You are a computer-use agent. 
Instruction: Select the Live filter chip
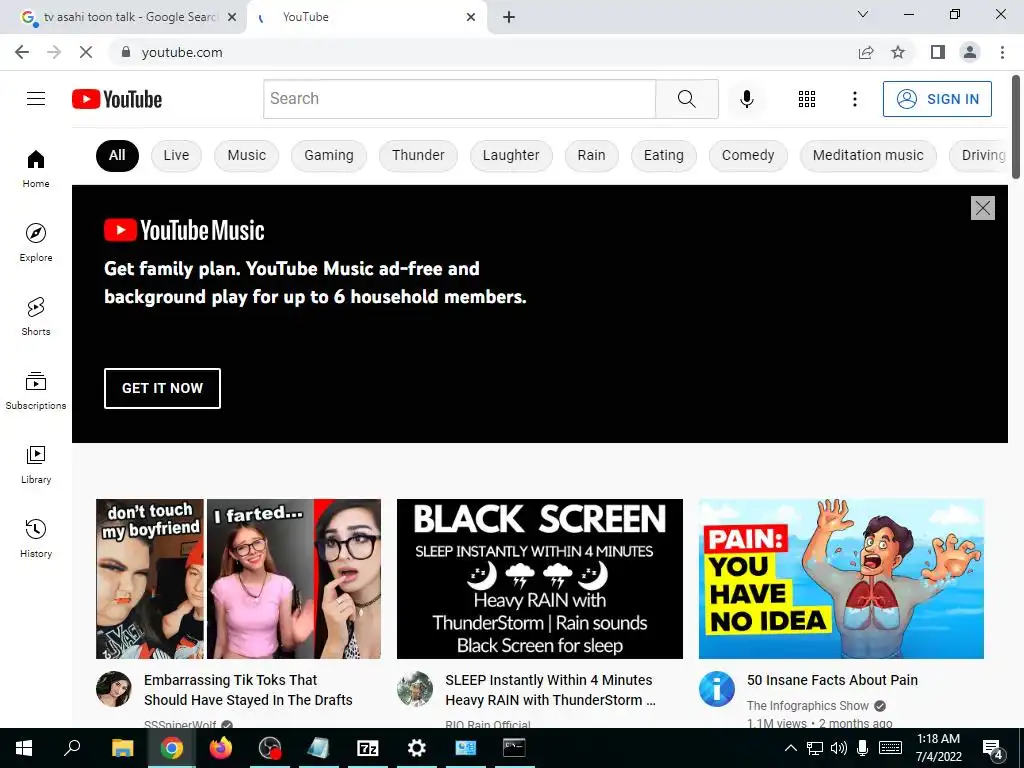176,155
